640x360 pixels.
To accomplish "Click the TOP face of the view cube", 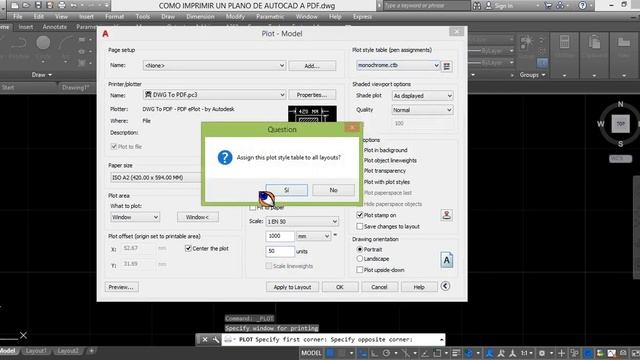I will [620, 124].
